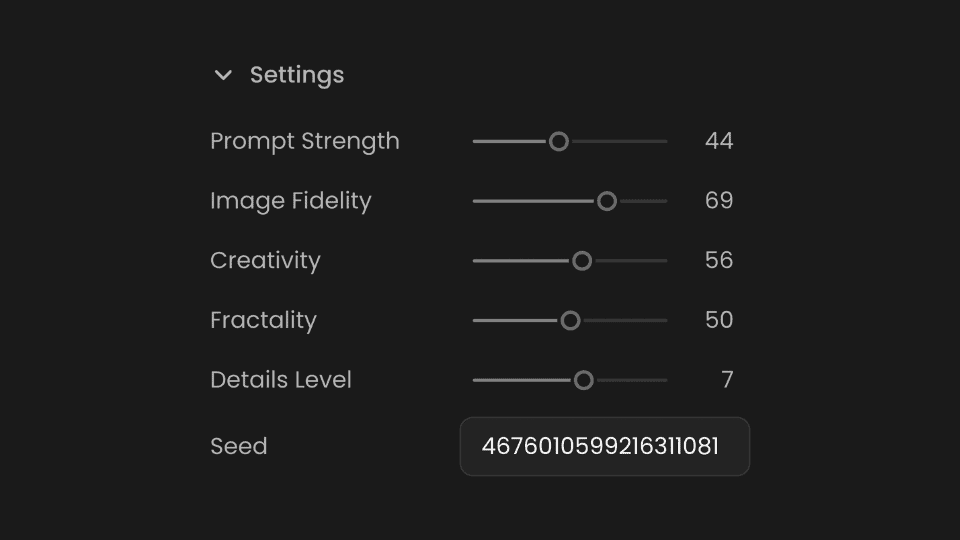
Task: Click the Prompt Strength value 44
Action: 718,141
